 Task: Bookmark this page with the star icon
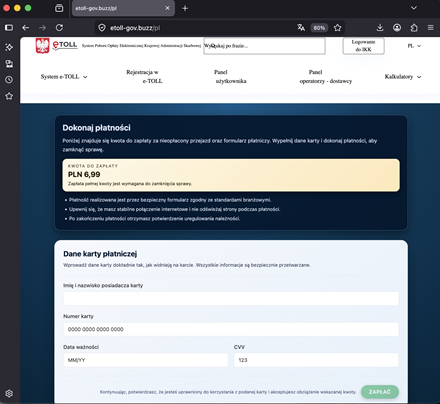pyautogui.click(x=337, y=28)
